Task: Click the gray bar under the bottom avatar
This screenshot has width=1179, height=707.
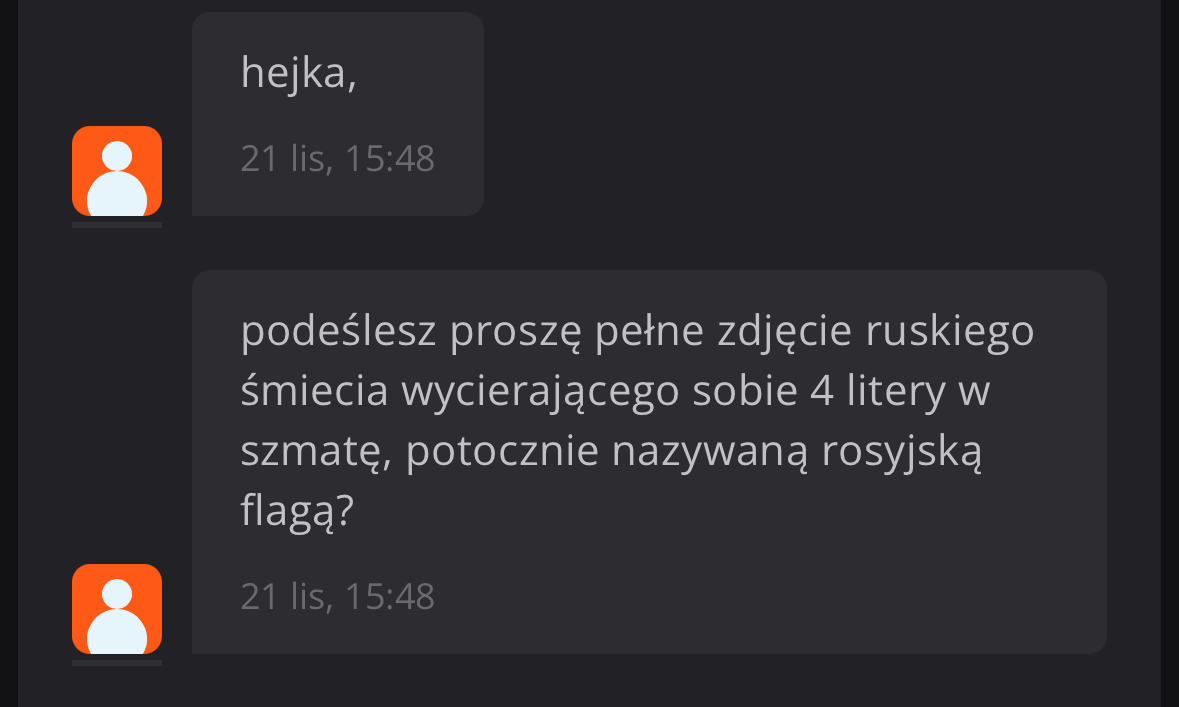Action: pos(117,663)
